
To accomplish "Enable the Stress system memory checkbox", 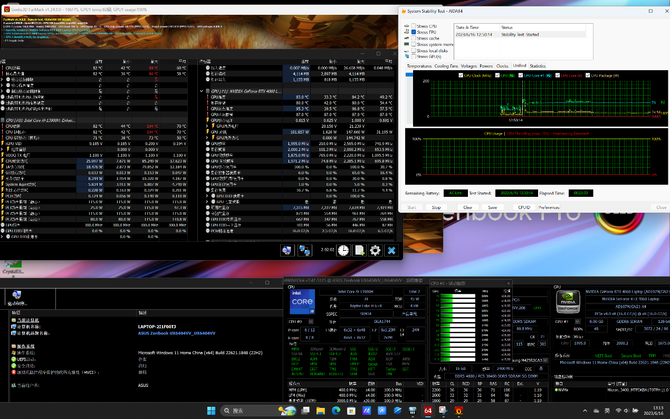I will tap(413, 44).
